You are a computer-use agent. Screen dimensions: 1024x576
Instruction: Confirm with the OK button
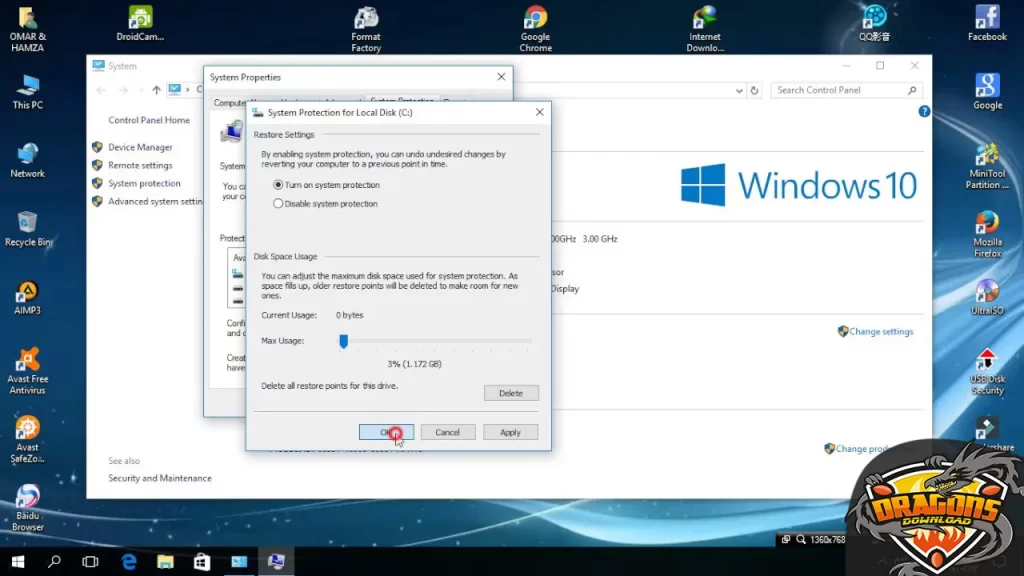(385, 431)
